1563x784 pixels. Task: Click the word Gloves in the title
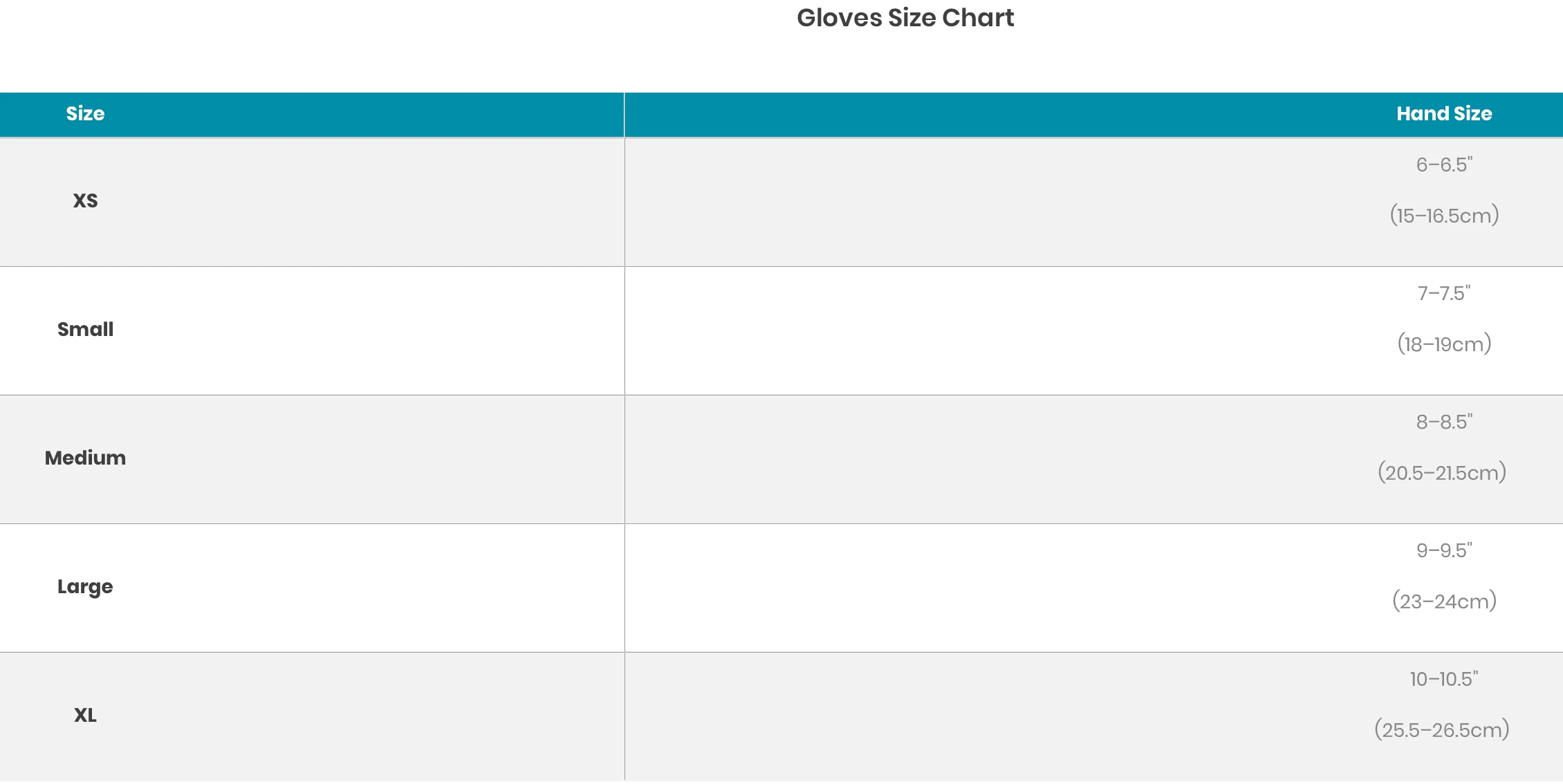838,18
